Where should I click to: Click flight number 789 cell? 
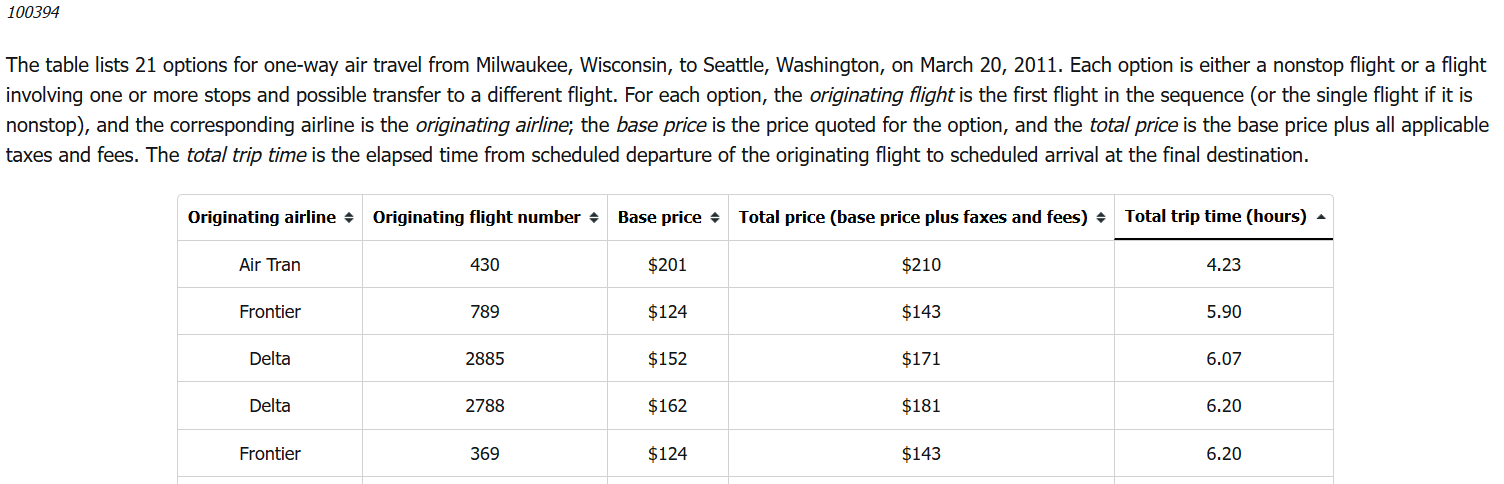pos(485,312)
